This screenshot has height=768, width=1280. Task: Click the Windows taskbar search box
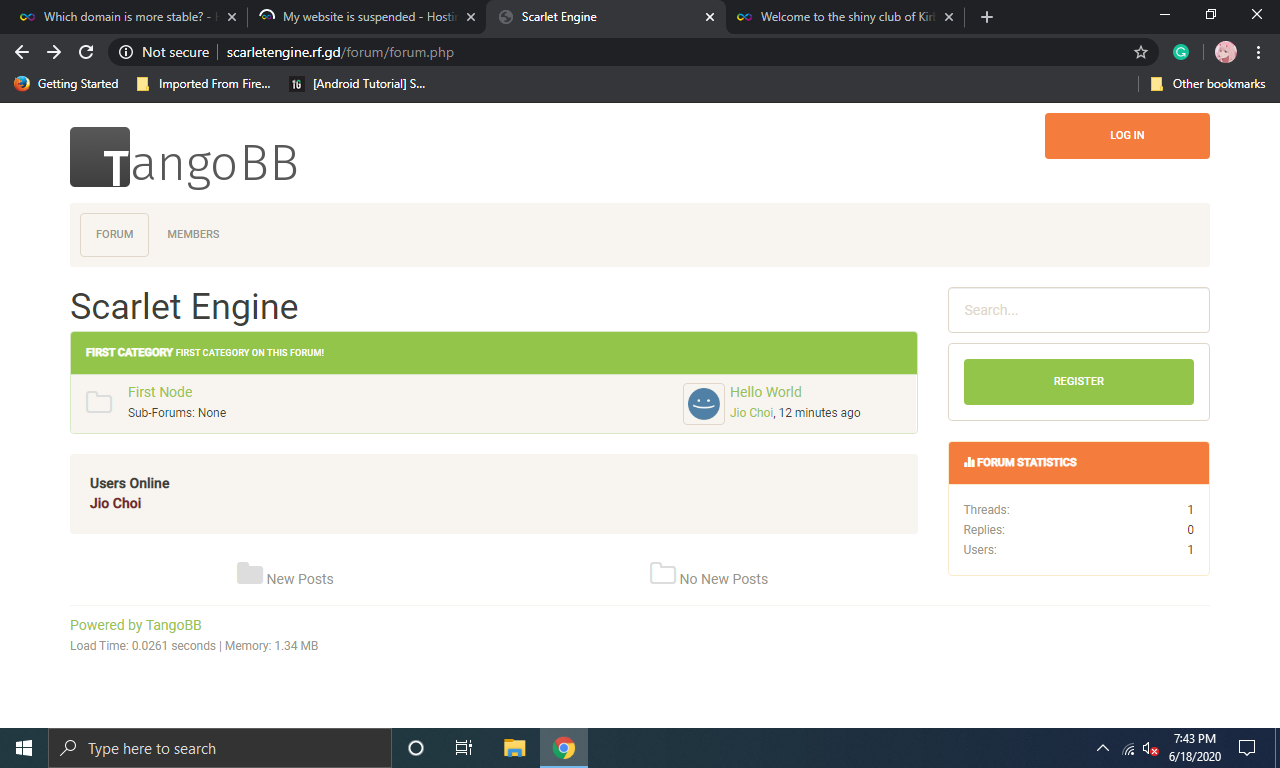(x=220, y=748)
